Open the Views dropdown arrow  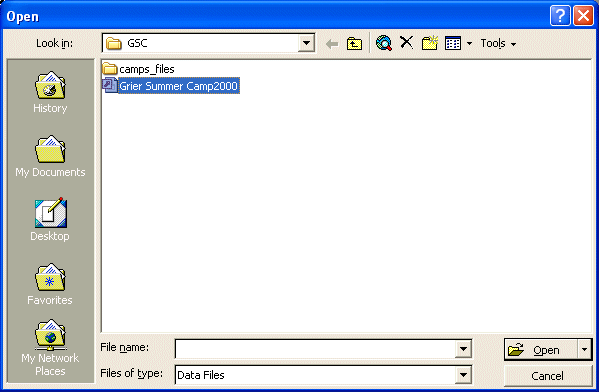click(x=469, y=44)
